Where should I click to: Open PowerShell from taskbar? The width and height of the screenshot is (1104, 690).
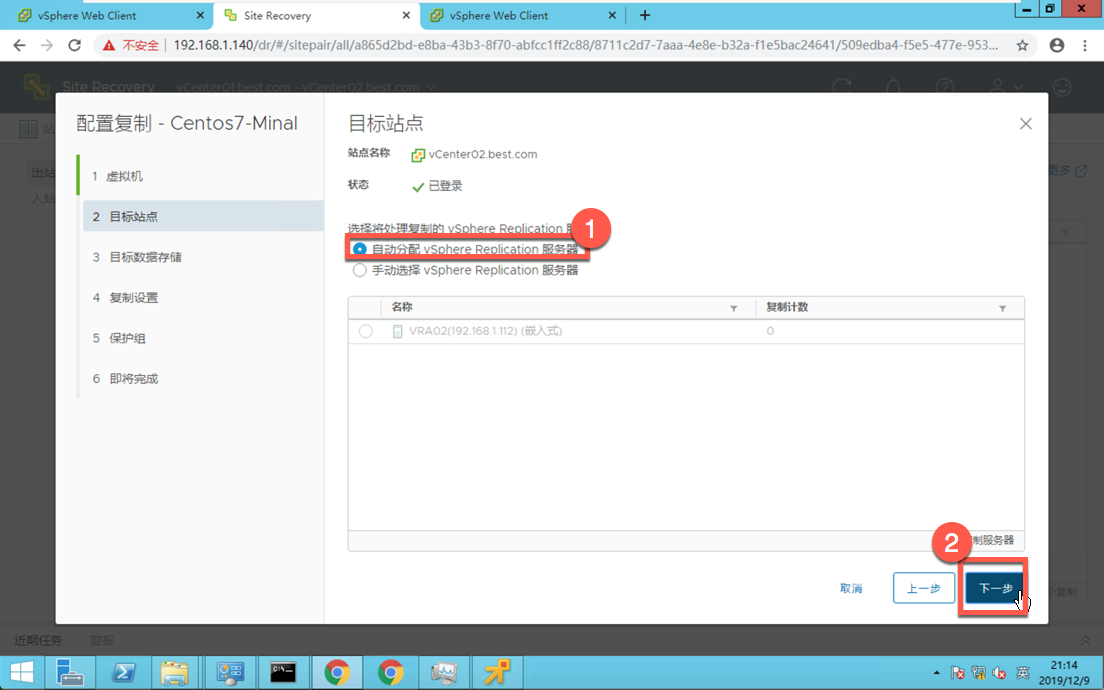(x=123, y=673)
